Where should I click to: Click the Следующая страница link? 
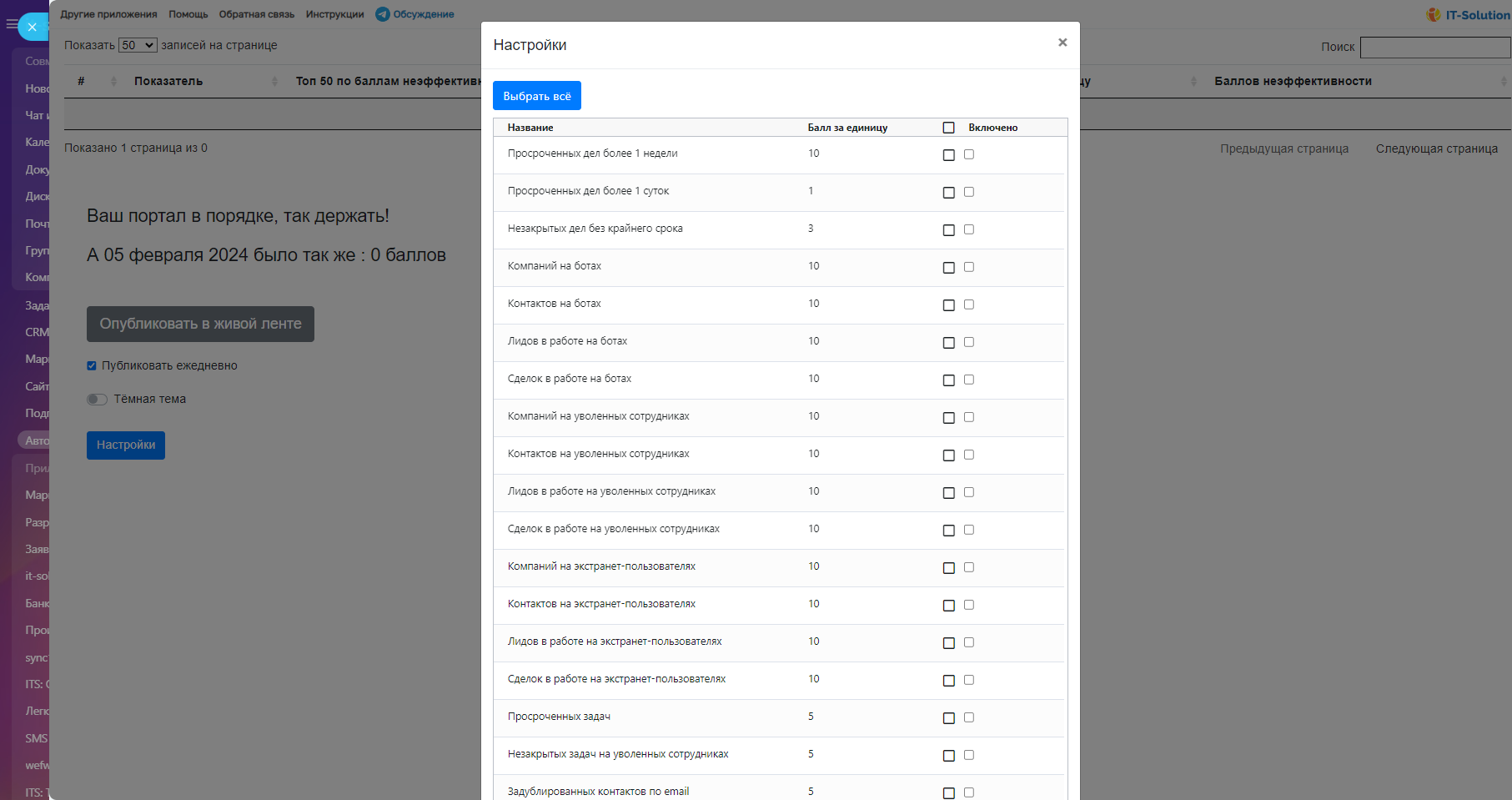1436,148
